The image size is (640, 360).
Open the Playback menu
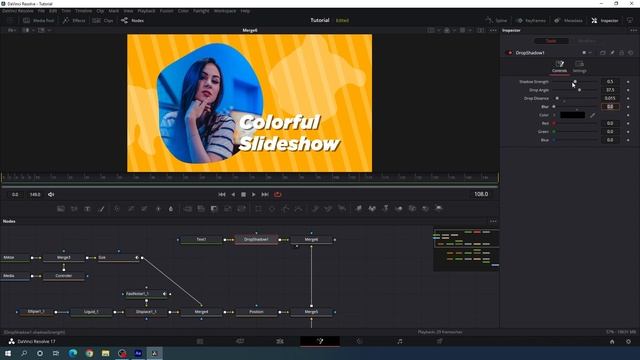(146, 11)
